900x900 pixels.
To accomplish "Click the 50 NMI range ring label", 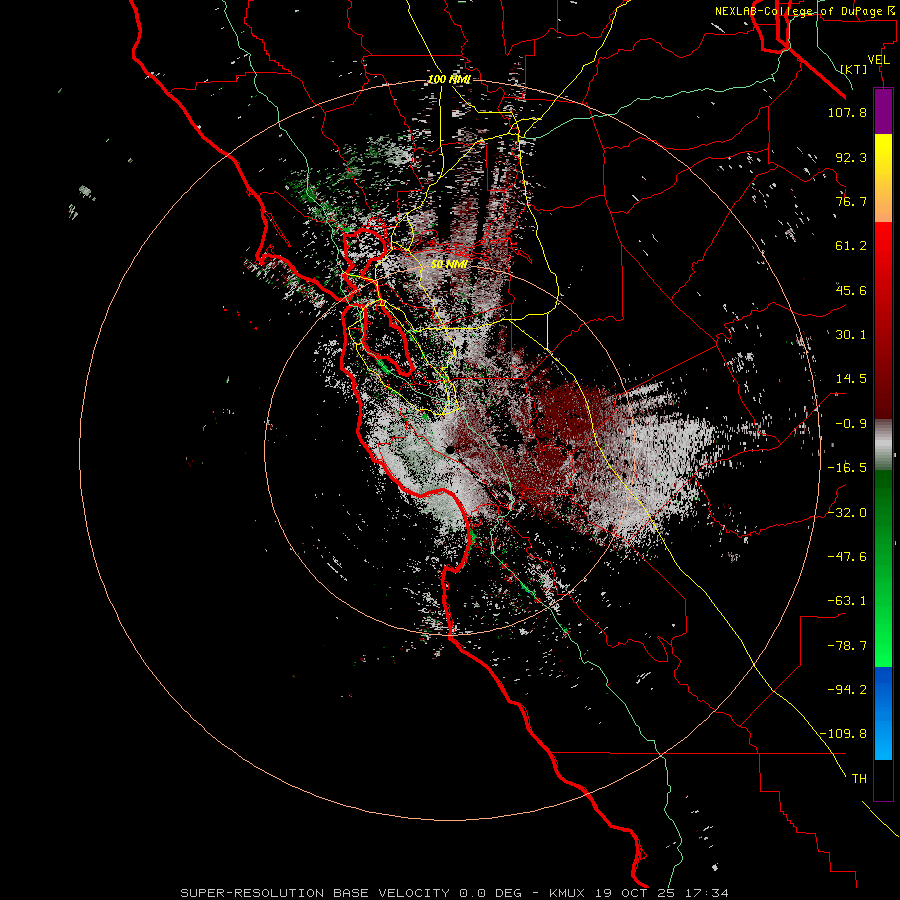I will click(x=449, y=264).
